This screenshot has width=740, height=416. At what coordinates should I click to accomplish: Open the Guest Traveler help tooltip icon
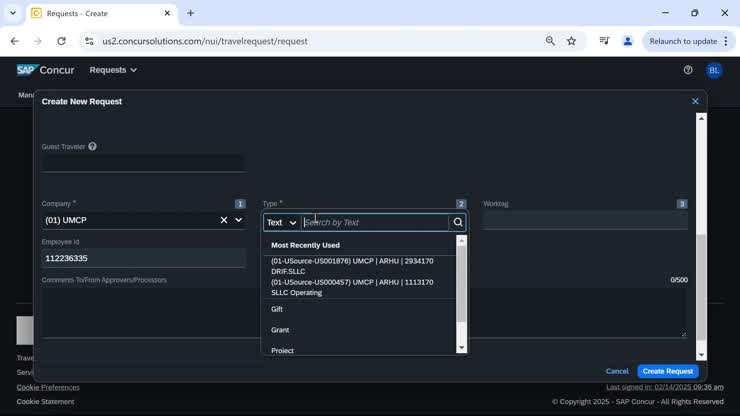92,147
